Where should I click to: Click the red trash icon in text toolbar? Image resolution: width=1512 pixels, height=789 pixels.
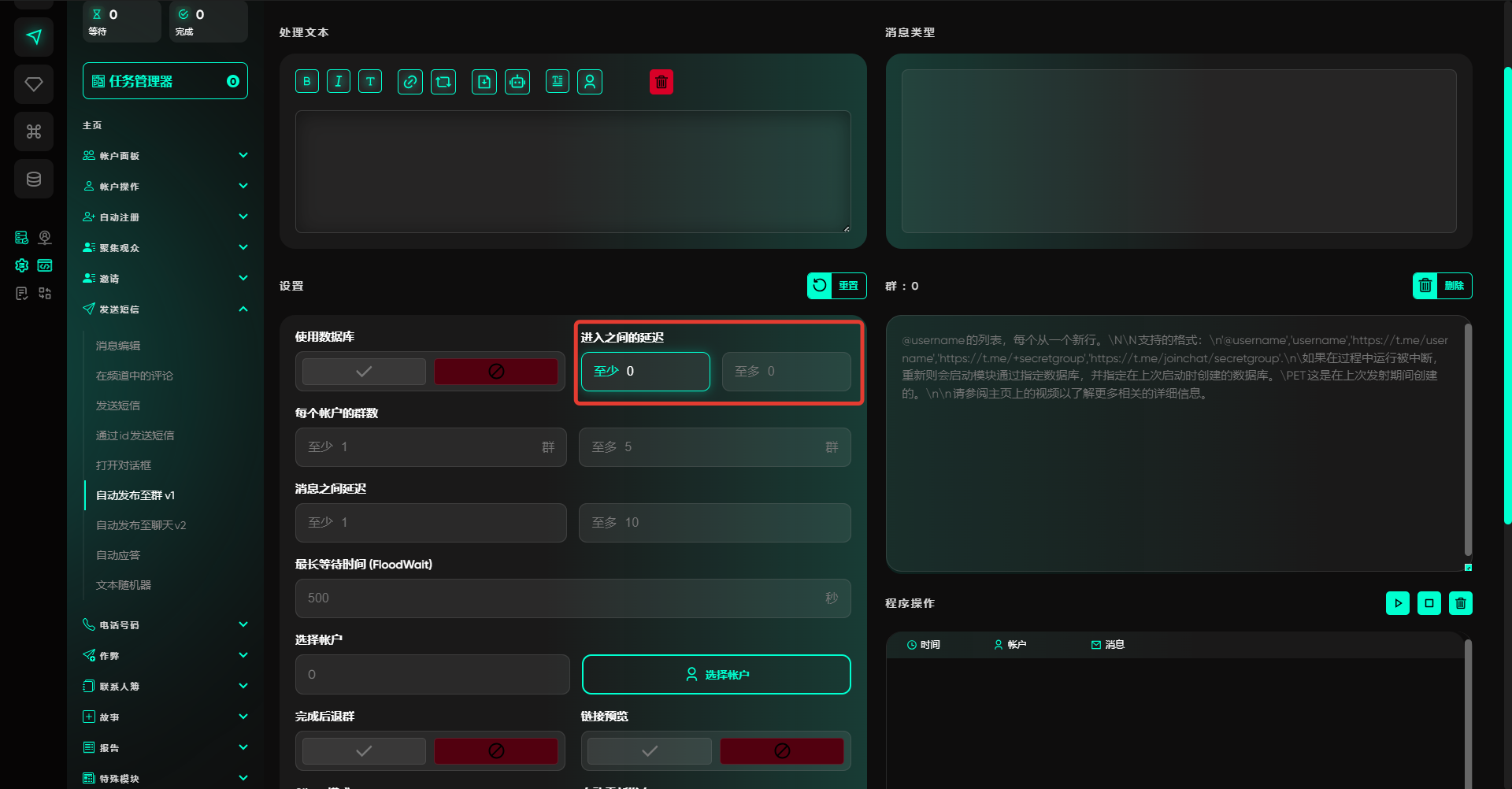(661, 82)
